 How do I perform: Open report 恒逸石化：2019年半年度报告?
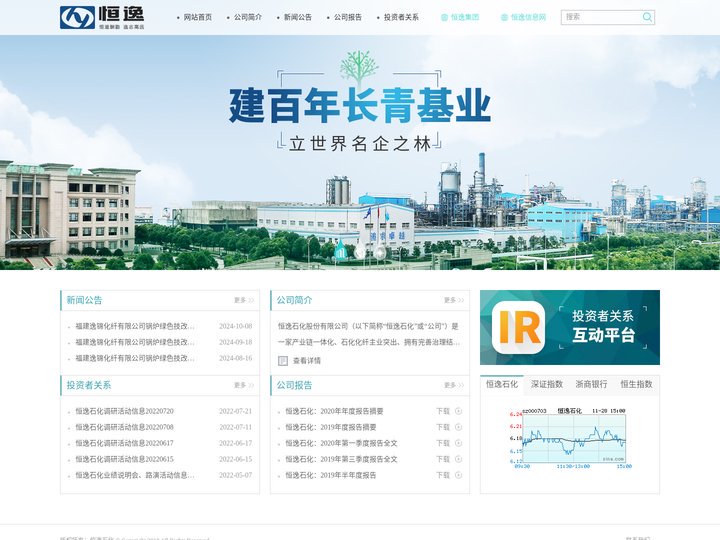[x=331, y=475]
